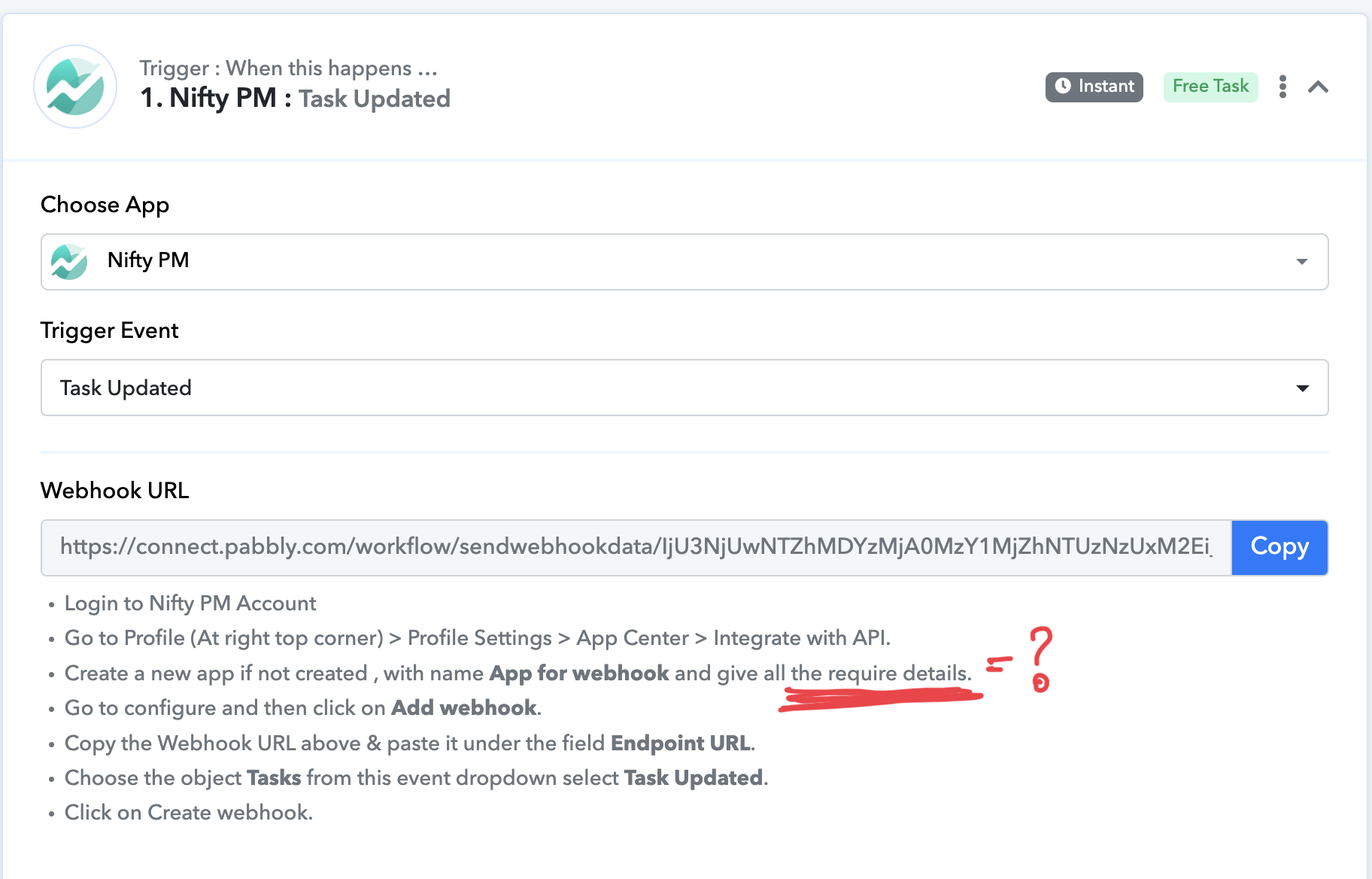The image size is (1372, 879).
Task: Click the Webhook URL label
Action: pos(115,491)
